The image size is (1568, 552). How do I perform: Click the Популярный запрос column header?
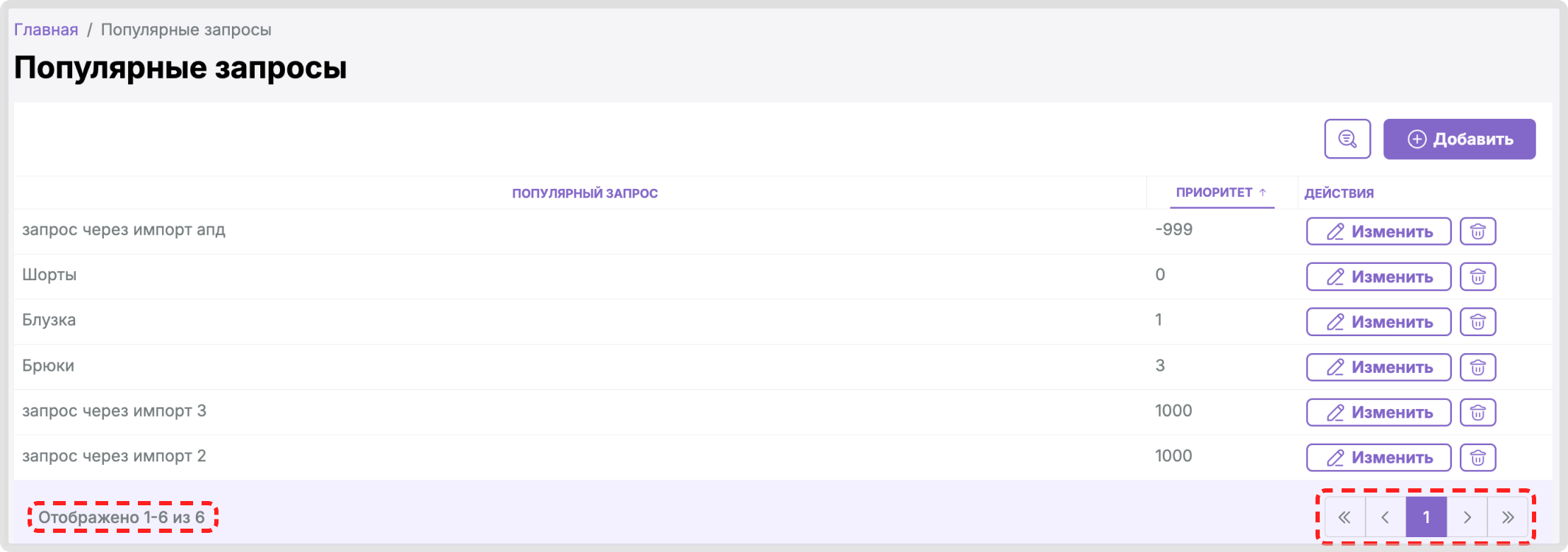tap(585, 193)
